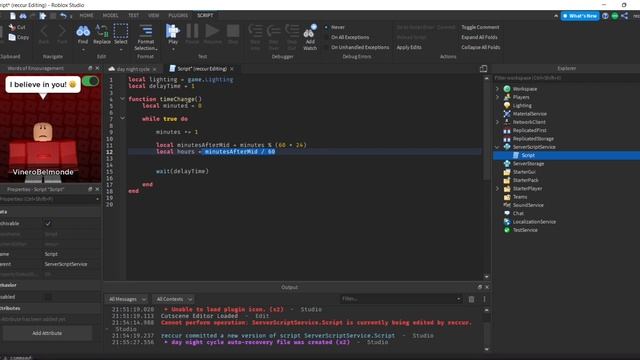This screenshot has width=640, height=360.
Task: Open the PLUGINS ribbon tab
Action: tap(178, 16)
